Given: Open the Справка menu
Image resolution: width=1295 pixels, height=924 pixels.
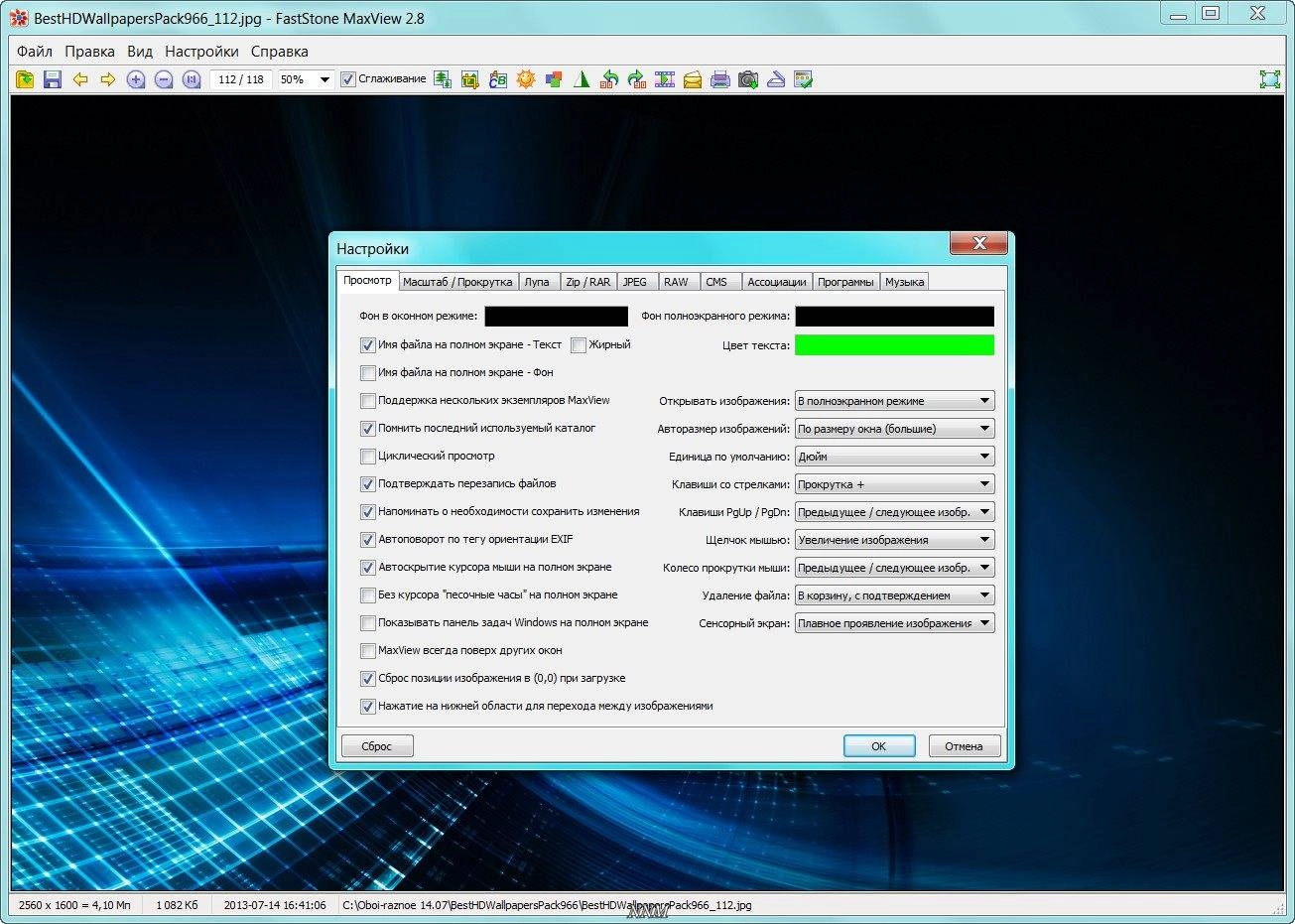Looking at the screenshot, I should click(x=279, y=52).
